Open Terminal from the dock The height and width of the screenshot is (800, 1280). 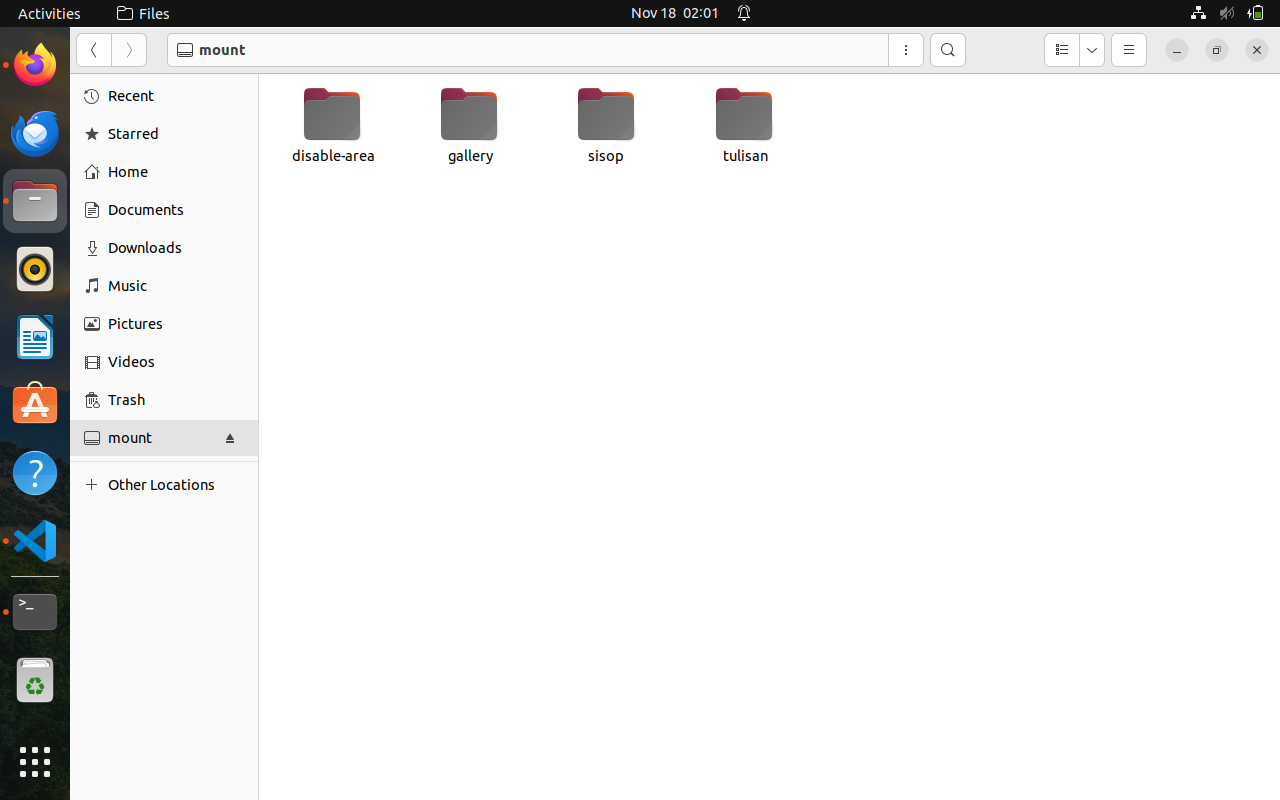pos(35,611)
